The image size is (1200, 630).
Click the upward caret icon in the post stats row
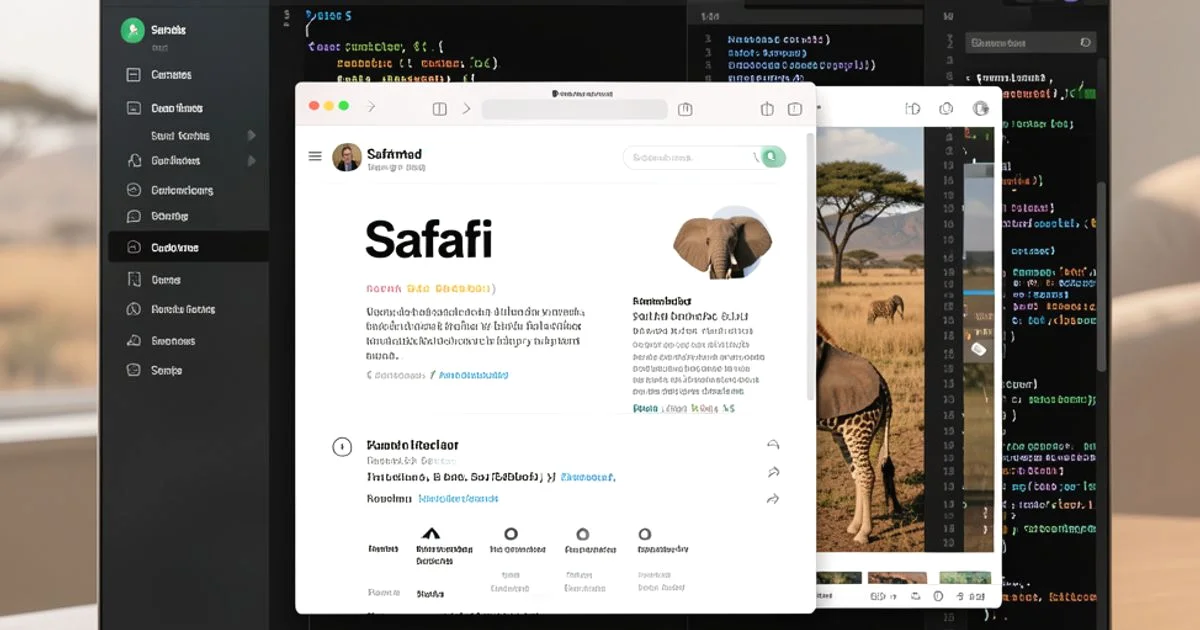point(430,533)
